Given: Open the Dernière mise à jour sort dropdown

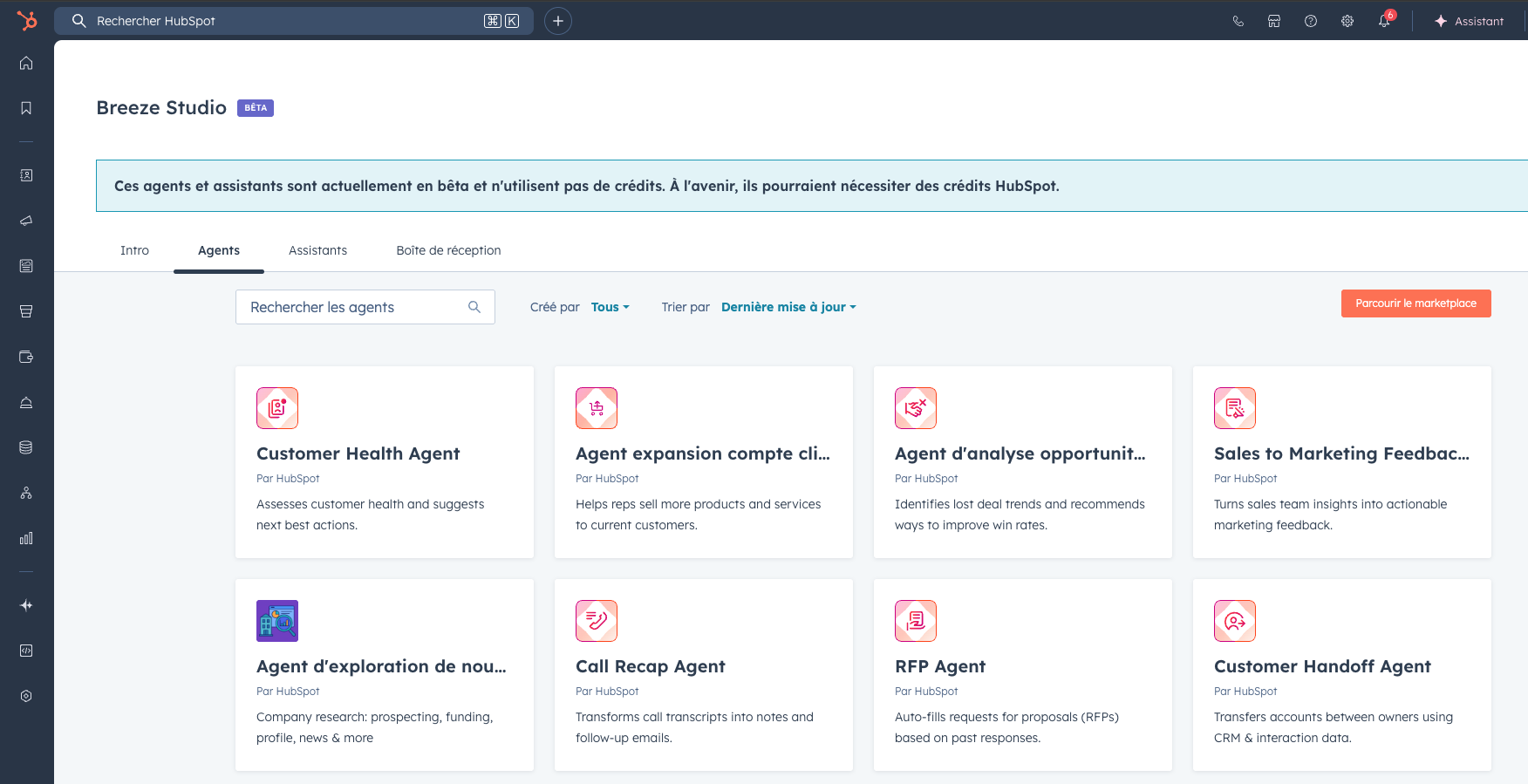Looking at the screenshot, I should 788,307.
